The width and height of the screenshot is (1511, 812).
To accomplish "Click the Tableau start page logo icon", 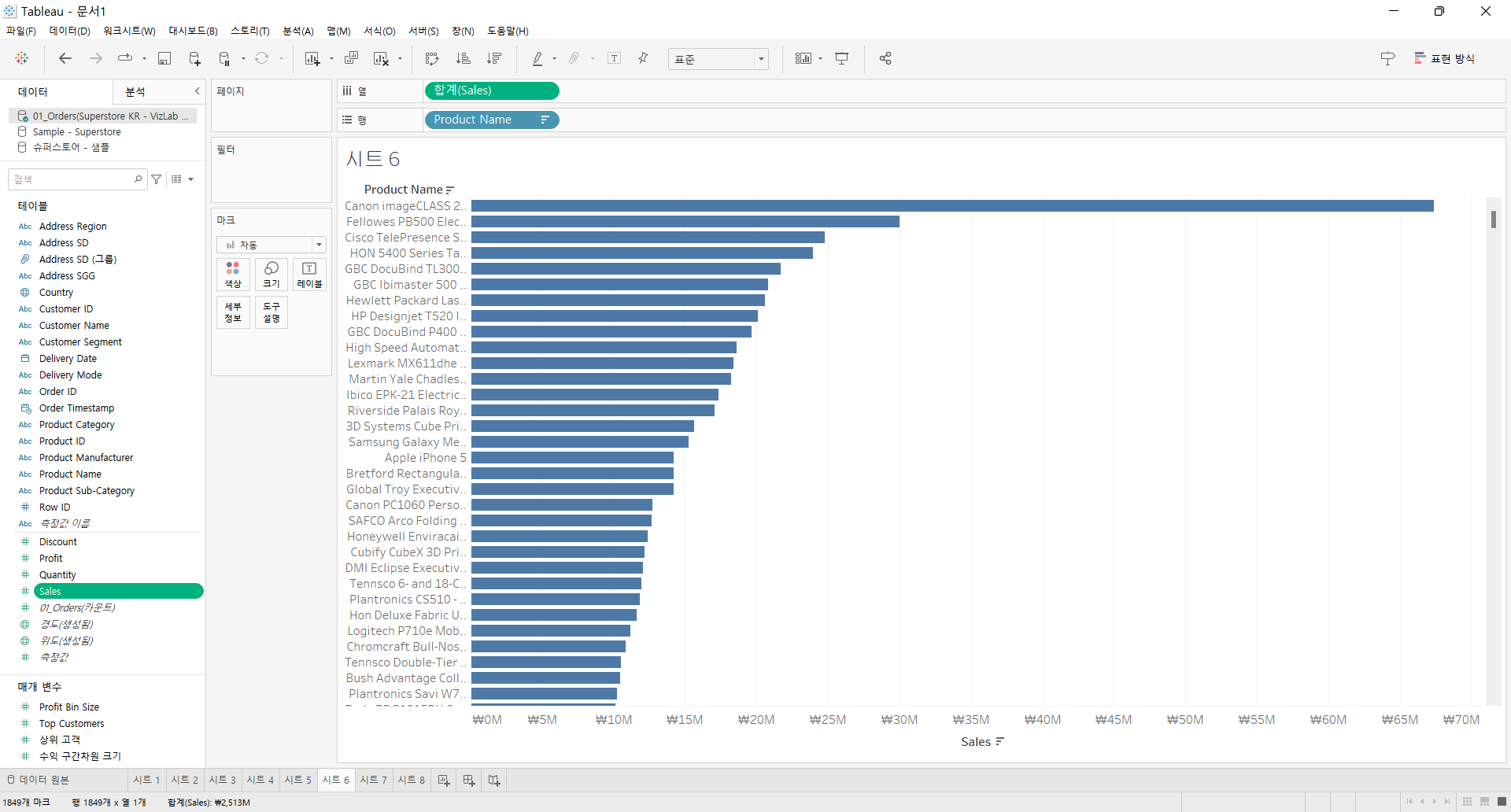I will [x=22, y=58].
